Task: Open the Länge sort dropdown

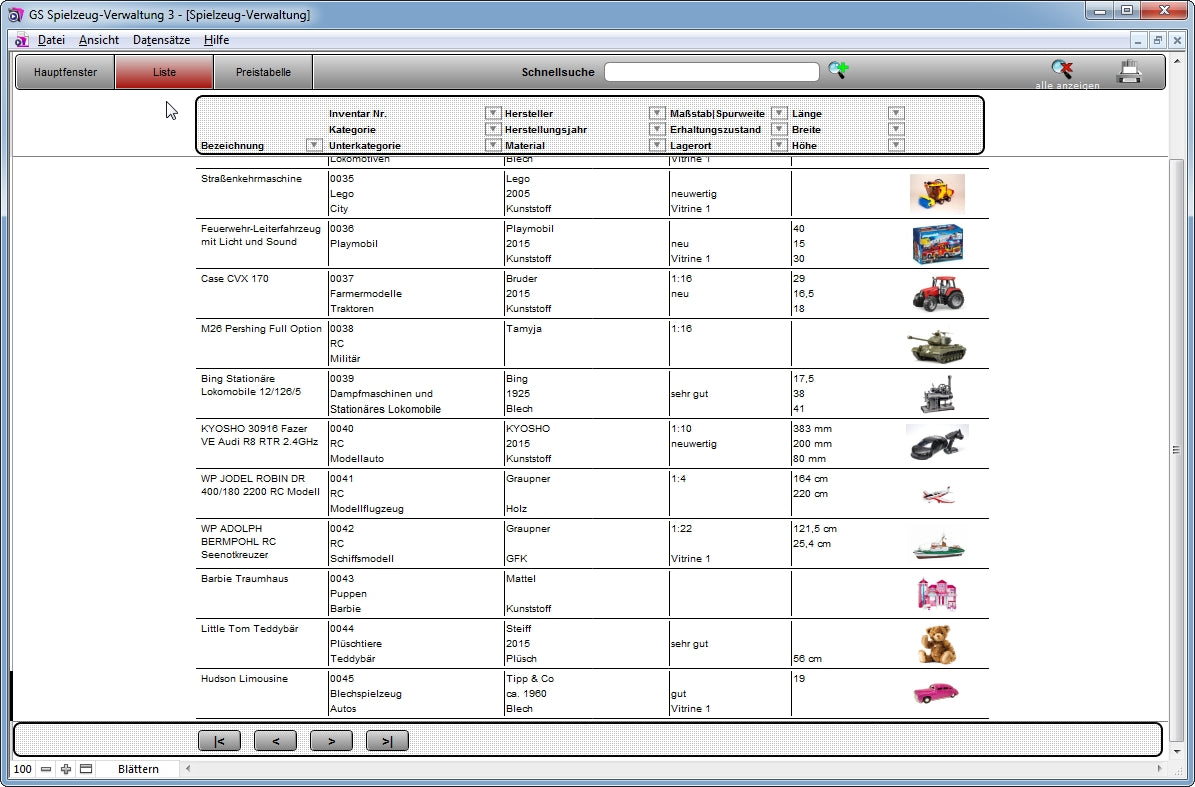Action: coord(896,114)
